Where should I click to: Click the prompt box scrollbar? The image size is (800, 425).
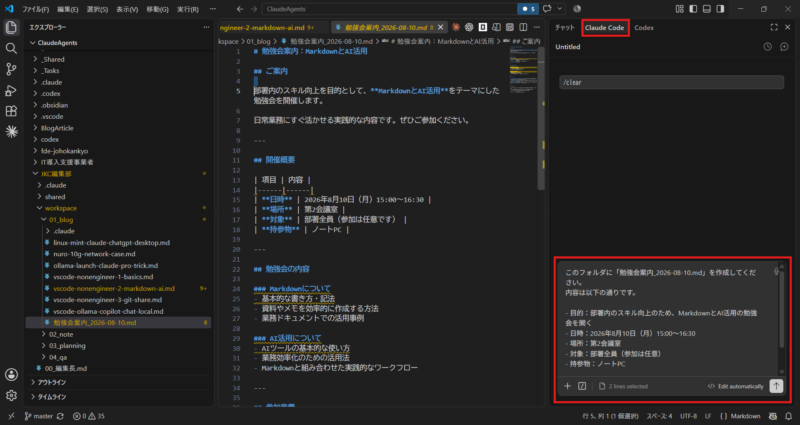782,309
